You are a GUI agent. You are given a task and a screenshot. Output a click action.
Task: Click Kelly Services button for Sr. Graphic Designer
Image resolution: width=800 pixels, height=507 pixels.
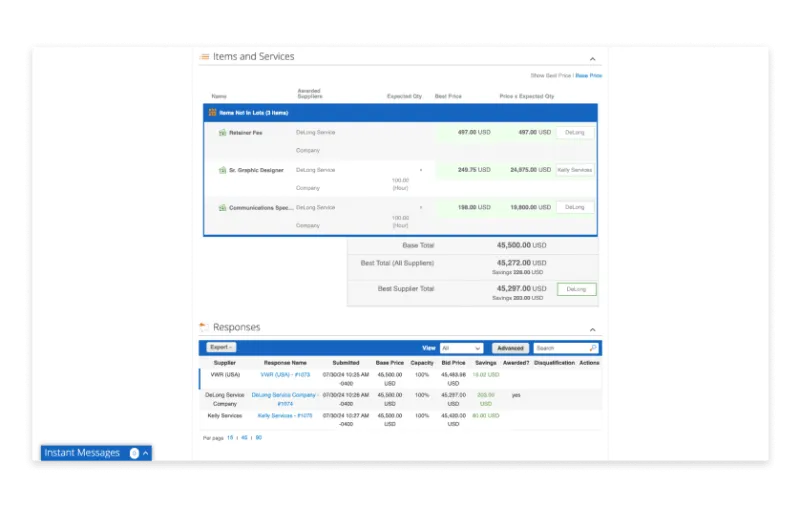574,170
